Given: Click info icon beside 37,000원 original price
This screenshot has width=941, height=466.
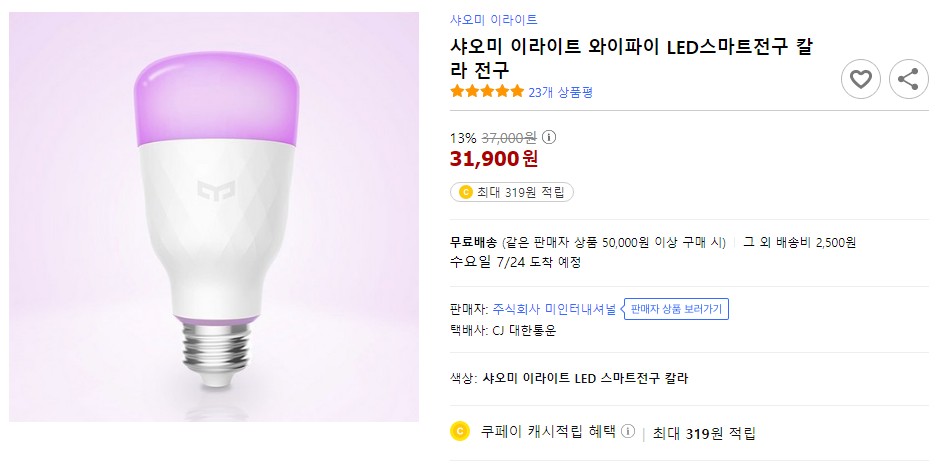Looking at the screenshot, I should coord(549,138).
